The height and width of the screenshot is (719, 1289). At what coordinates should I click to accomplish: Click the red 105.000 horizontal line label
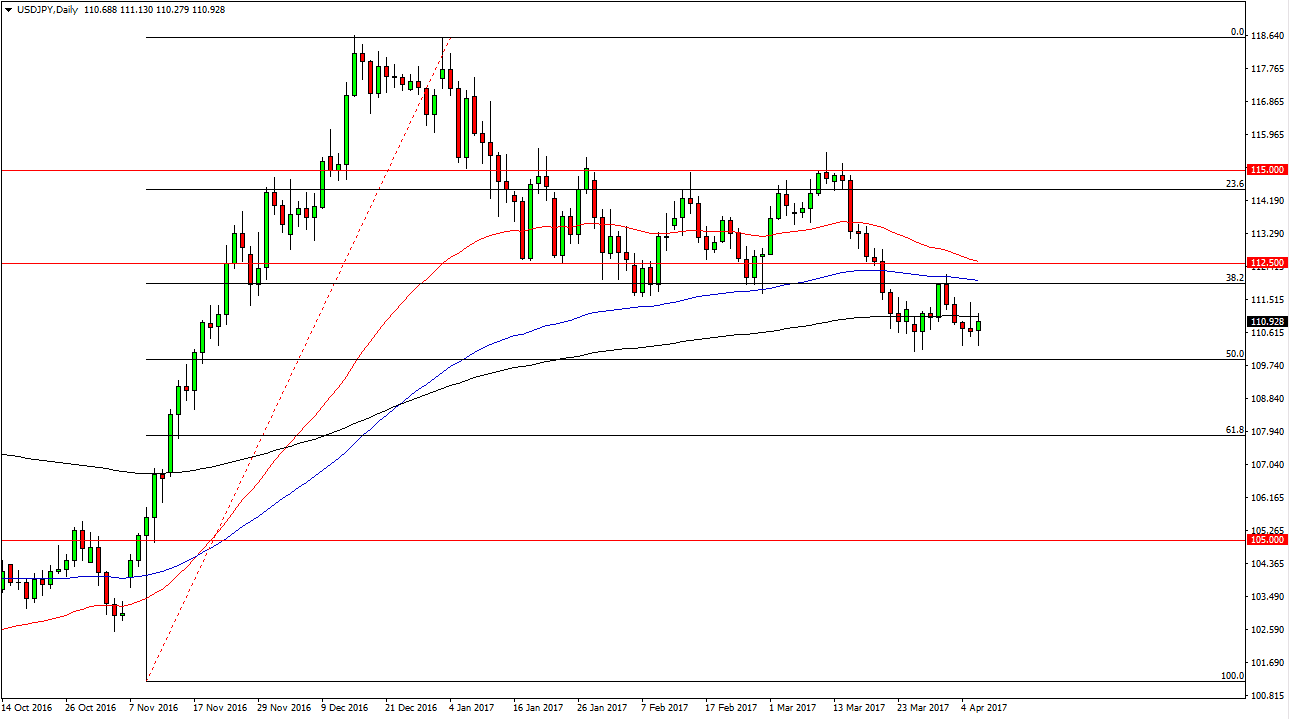[1266, 538]
